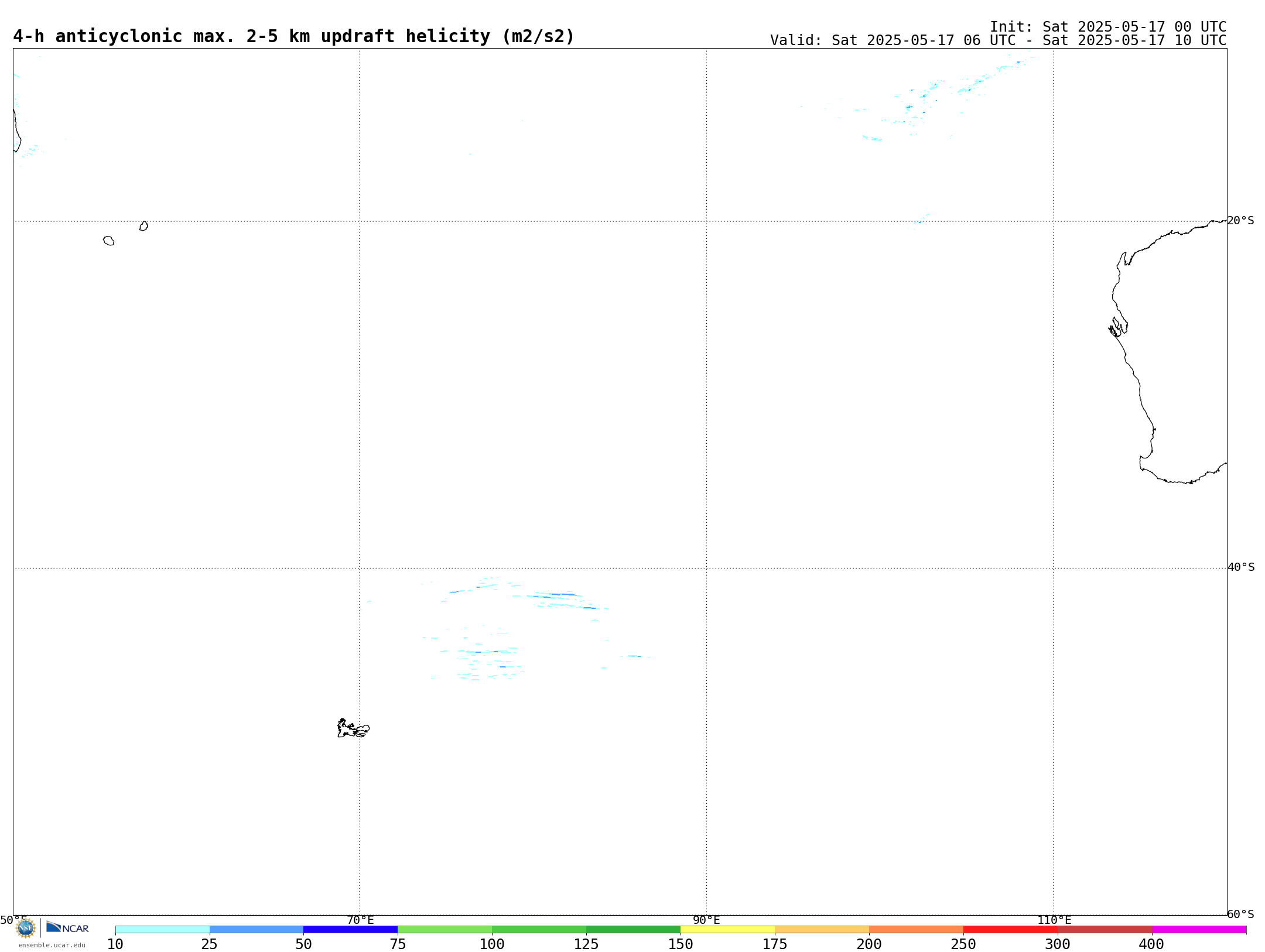Click the magenta above-400 colorbar swatch
1265x952 pixels.
(1199, 929)
